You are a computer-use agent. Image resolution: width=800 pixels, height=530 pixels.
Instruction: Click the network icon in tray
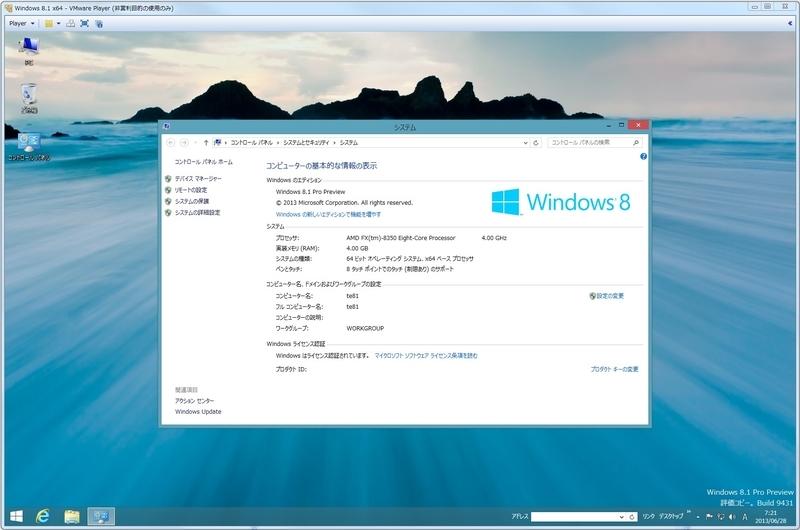720,517
